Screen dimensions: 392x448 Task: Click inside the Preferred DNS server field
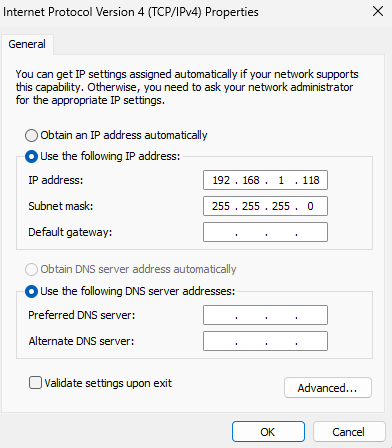(x=265, y=315)
